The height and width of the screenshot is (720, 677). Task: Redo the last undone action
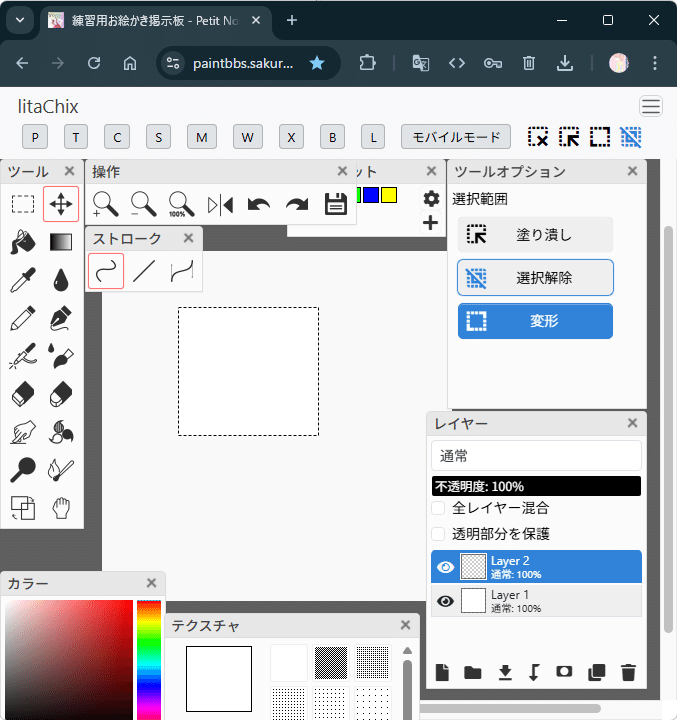[297, 205]
